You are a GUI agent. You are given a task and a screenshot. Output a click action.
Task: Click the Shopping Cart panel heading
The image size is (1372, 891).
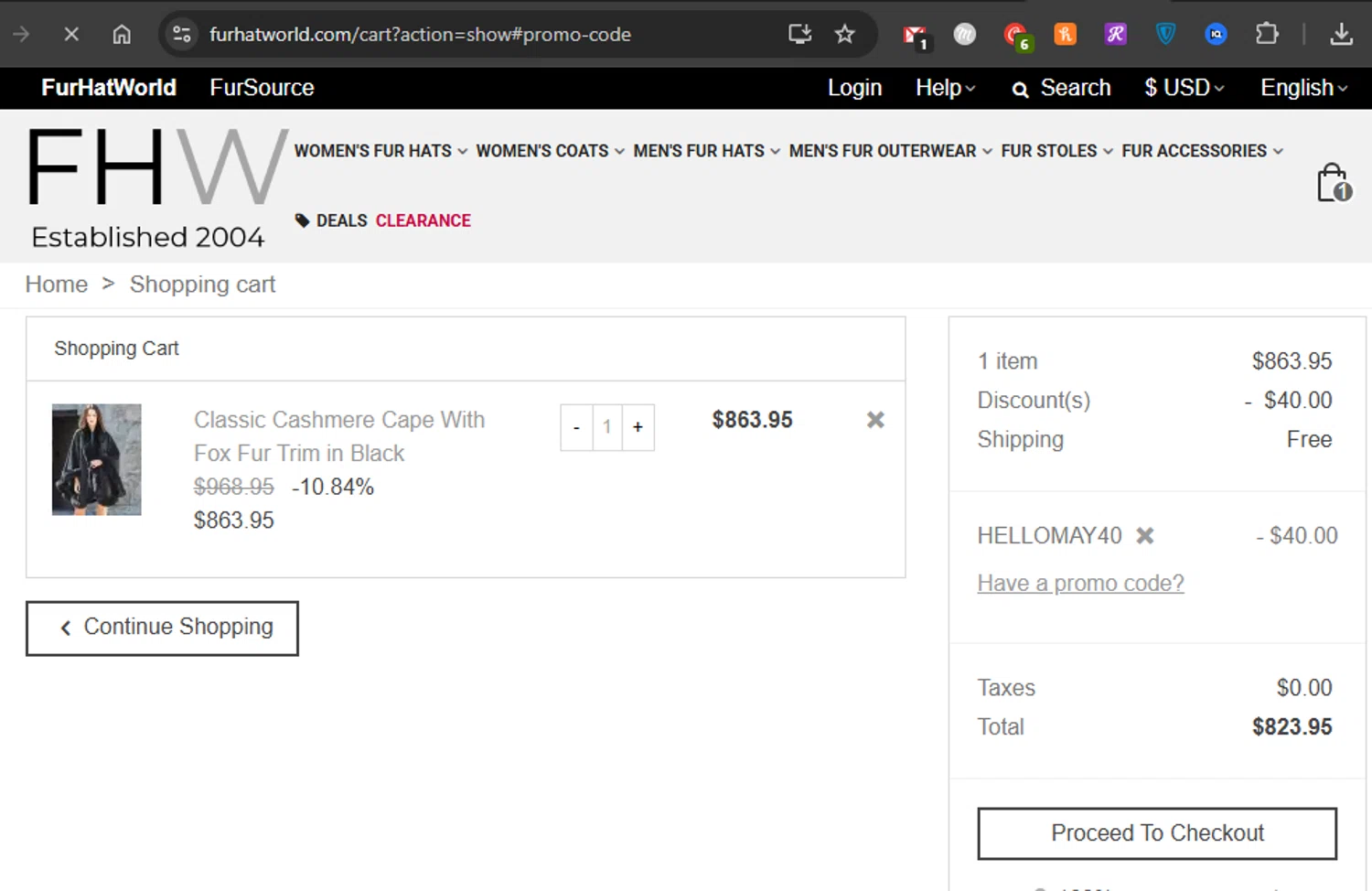point(116,349)
